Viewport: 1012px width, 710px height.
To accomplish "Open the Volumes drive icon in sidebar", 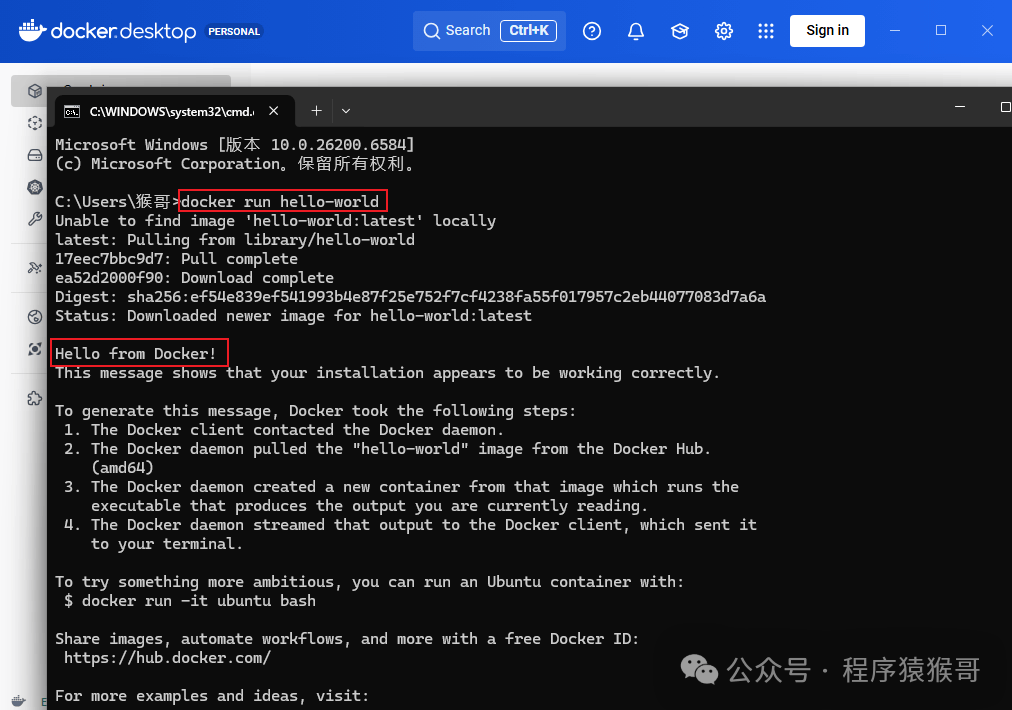I will 35,155.
